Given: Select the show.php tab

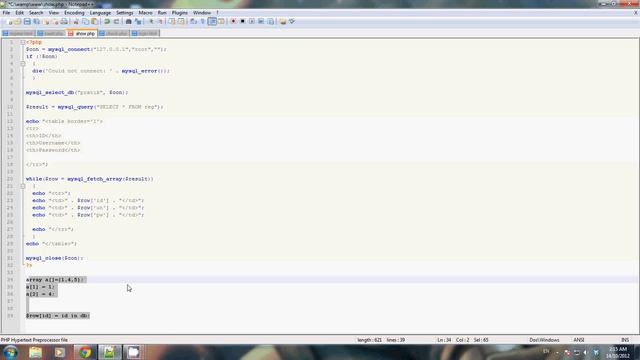Looking at the screenshot, I should pos(82,33).
